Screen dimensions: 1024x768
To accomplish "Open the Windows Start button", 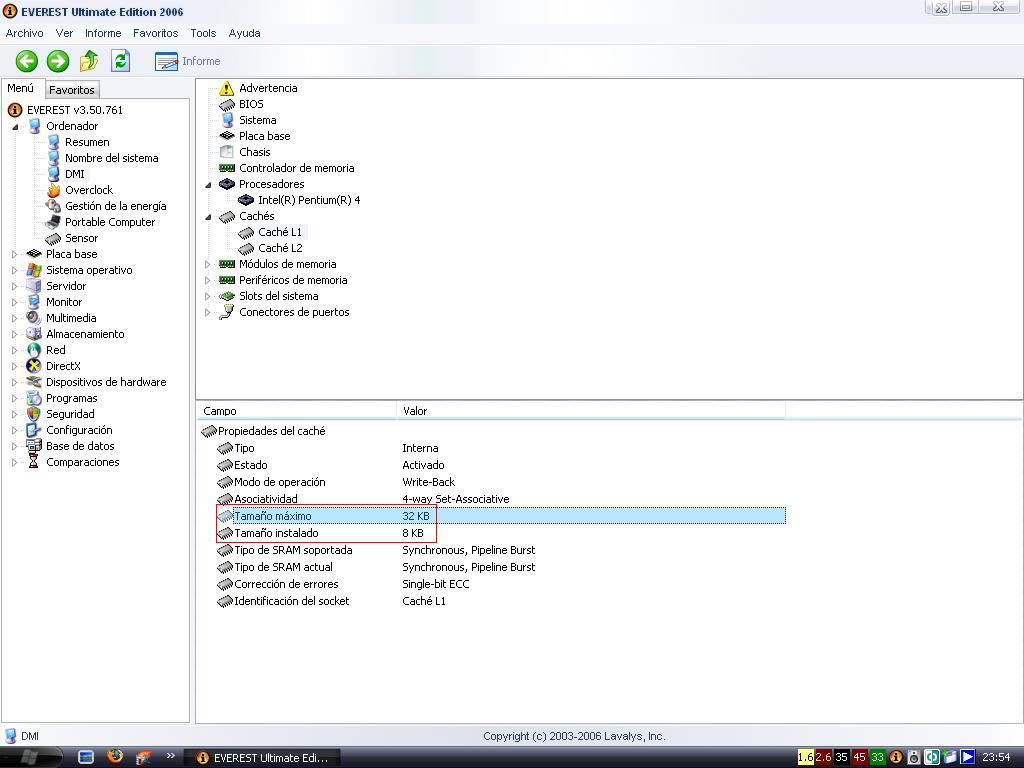I will pyautogui.click(x=31, y=758).
